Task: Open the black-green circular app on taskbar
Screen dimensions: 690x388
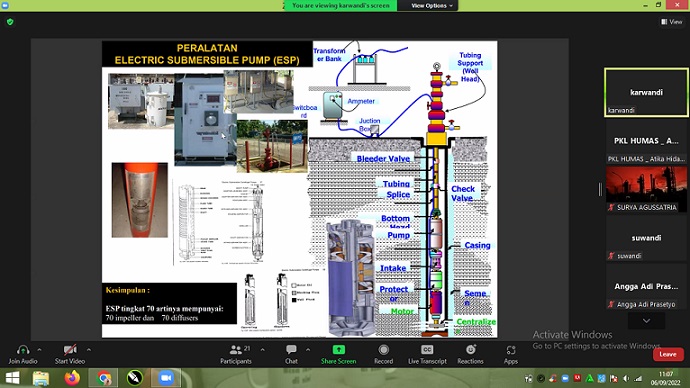Action: pyautogui.click(x=135, y=378)
